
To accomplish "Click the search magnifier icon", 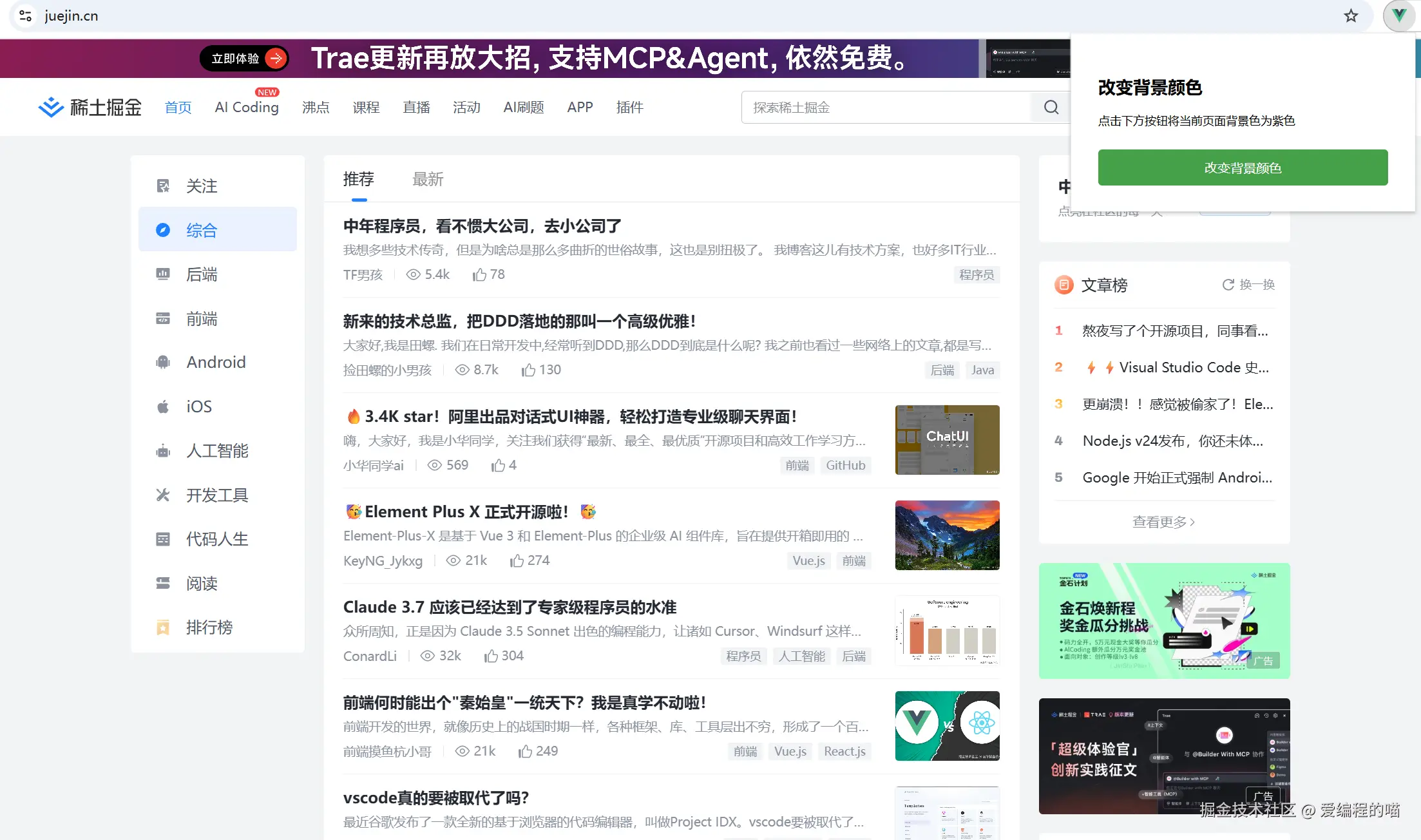I will (1051, 108).
